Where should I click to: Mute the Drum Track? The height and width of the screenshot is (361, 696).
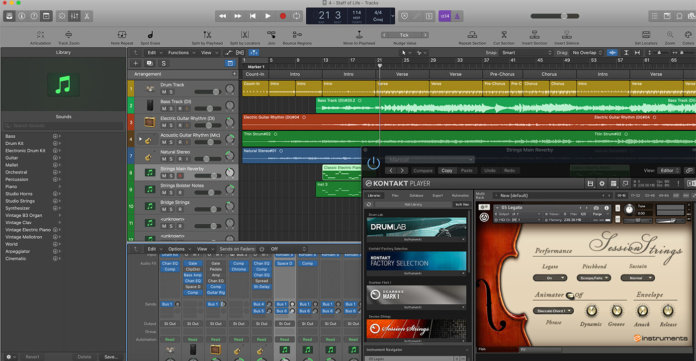tap(164, 92)
